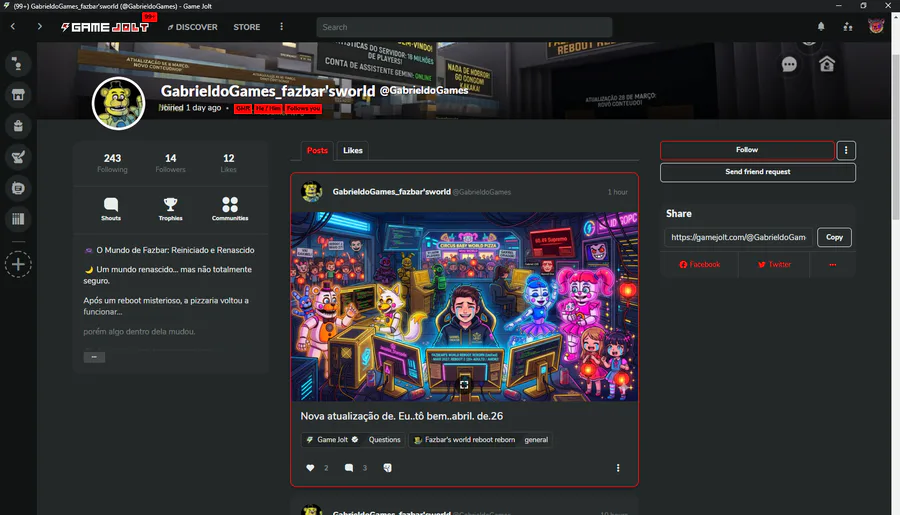Focus the Search field

pyautogui.click(x=464, y=27)
